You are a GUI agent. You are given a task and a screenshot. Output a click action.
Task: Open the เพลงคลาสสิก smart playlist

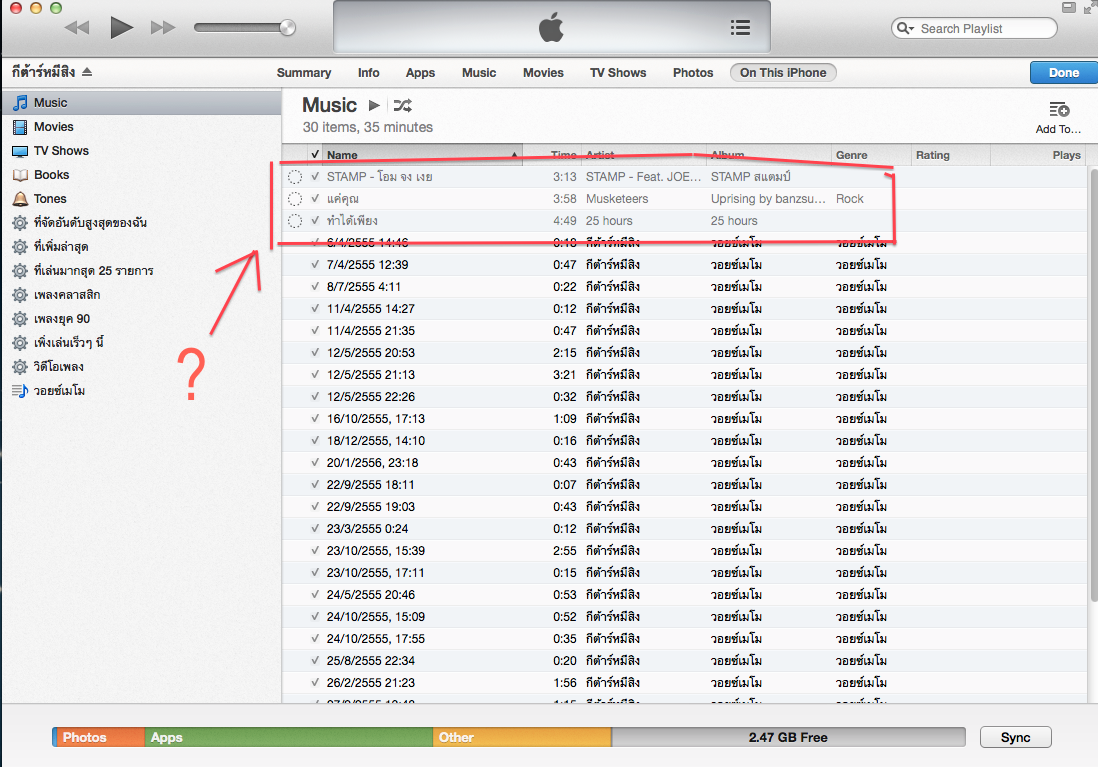[x=141, y=294]
